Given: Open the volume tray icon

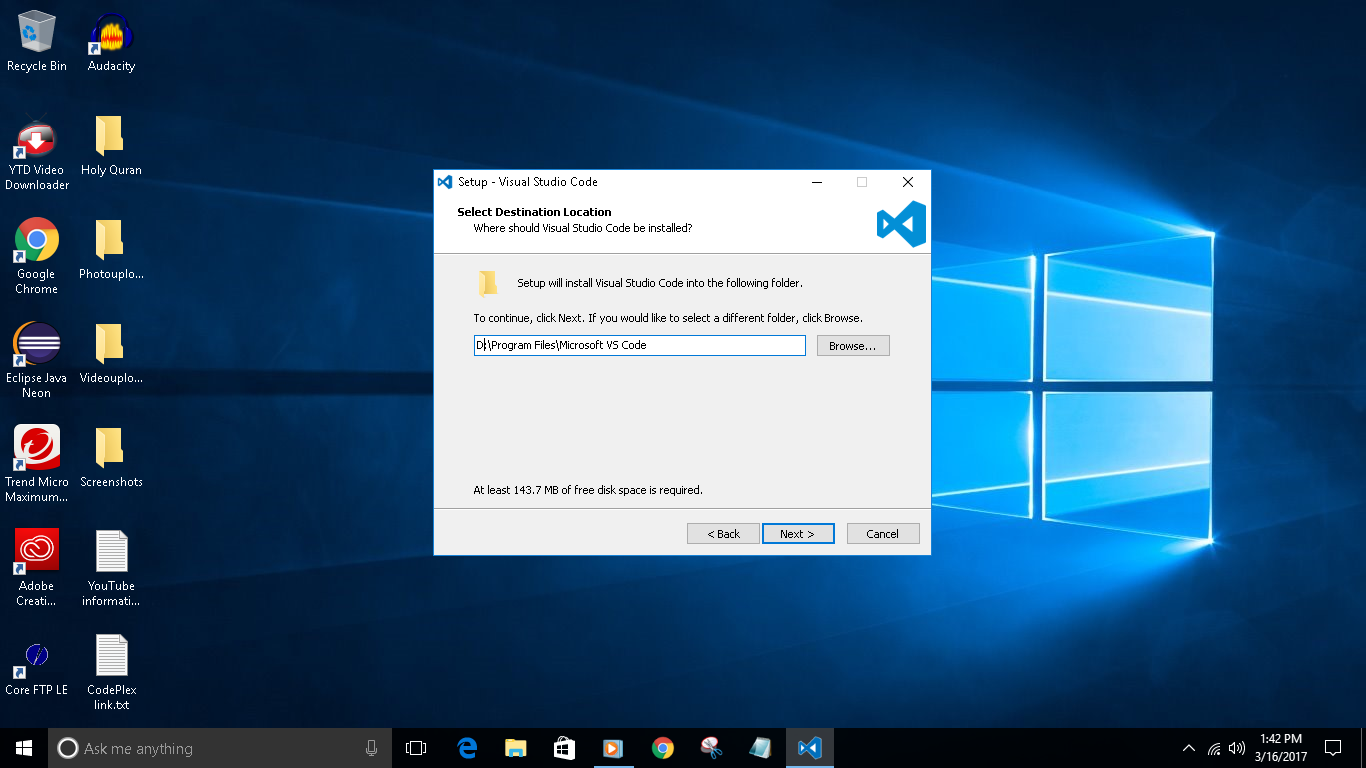Looking at the screenshot, I should (x=1237, y=748).
